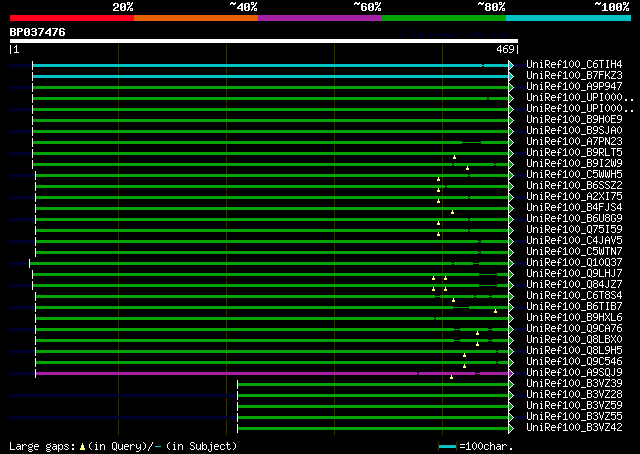Select the UniRef100_B9H0E9 entry
The width and height of the screenshot is (640, 454).
[575, 120]
